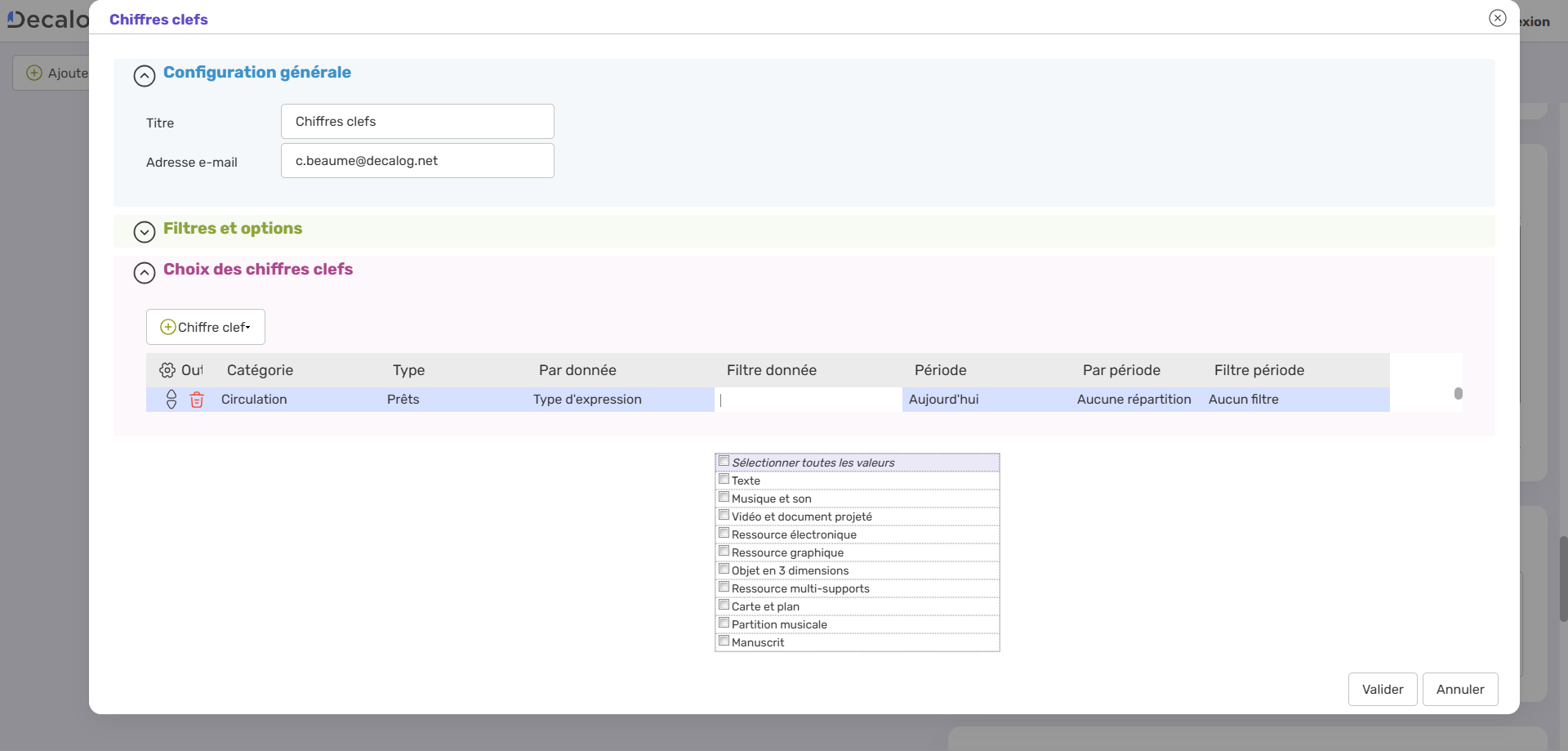Click the gear icon in table header
This screenshot has width=1568, height=751.
tap(167, 370)
